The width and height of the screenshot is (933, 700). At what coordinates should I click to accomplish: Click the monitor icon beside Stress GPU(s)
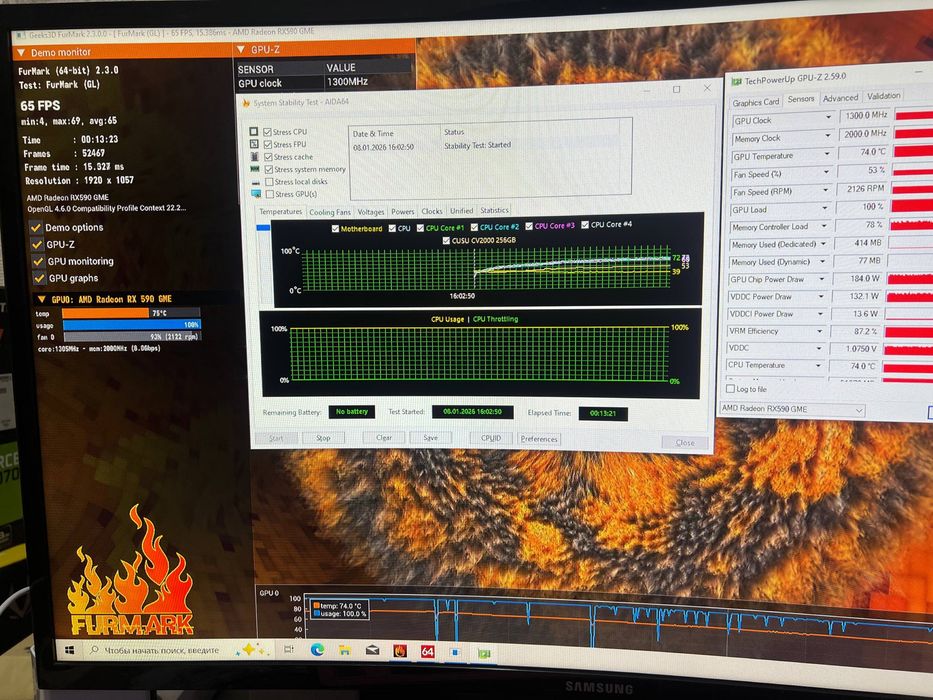coord(256,194)
